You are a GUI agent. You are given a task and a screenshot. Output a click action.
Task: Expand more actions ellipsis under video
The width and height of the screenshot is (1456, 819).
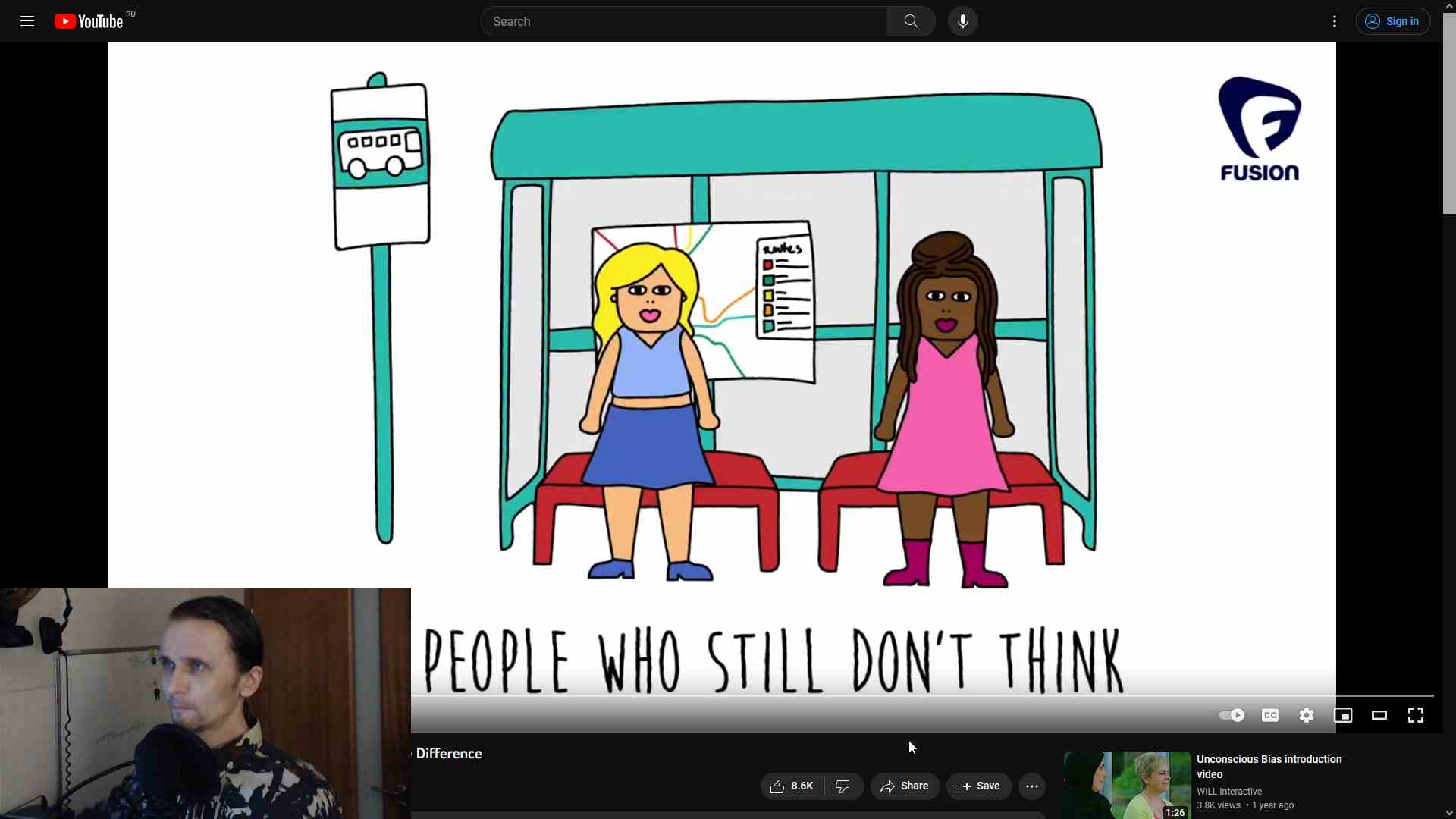click(1031, 786)
